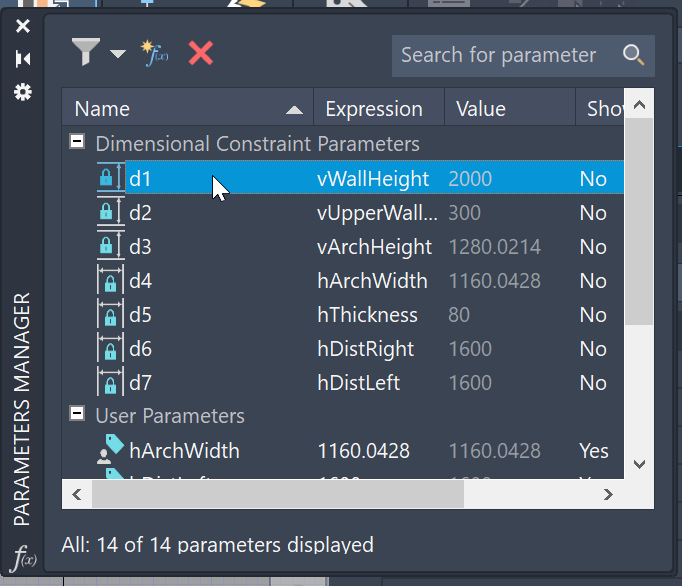This screenshot has height=586, width=682.
Task: Toggle auto-hide for Parameters Manager palette
Action: pyautogui.click(x=23, y=59)
